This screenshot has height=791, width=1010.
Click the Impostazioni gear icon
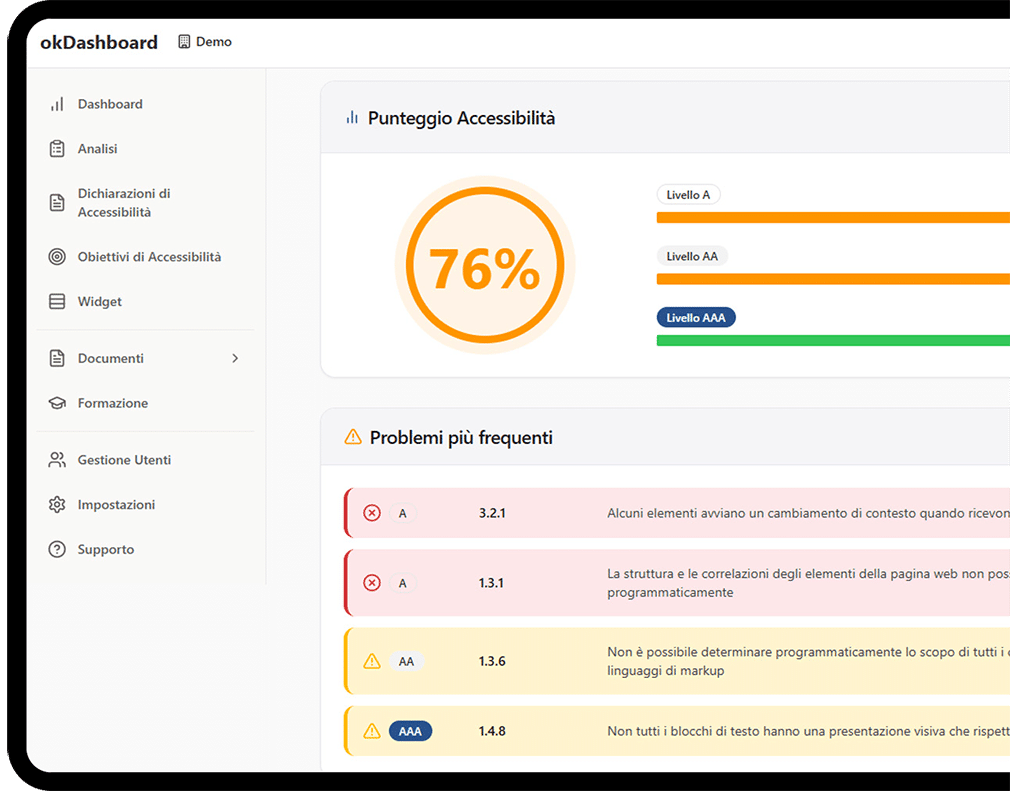point(57,505)
